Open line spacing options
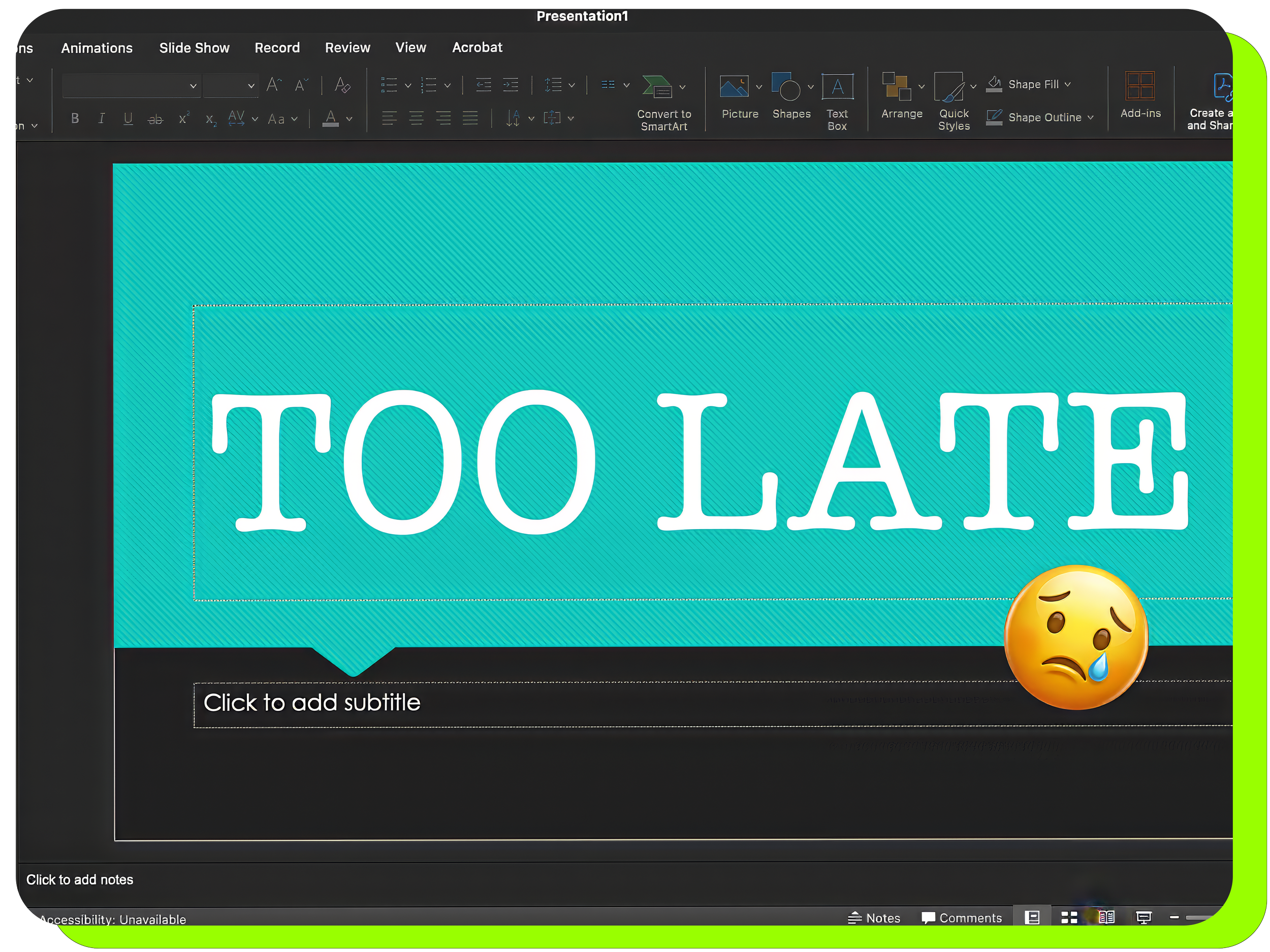The height and width of the screenshot is (952, 1270). [559, 85]
